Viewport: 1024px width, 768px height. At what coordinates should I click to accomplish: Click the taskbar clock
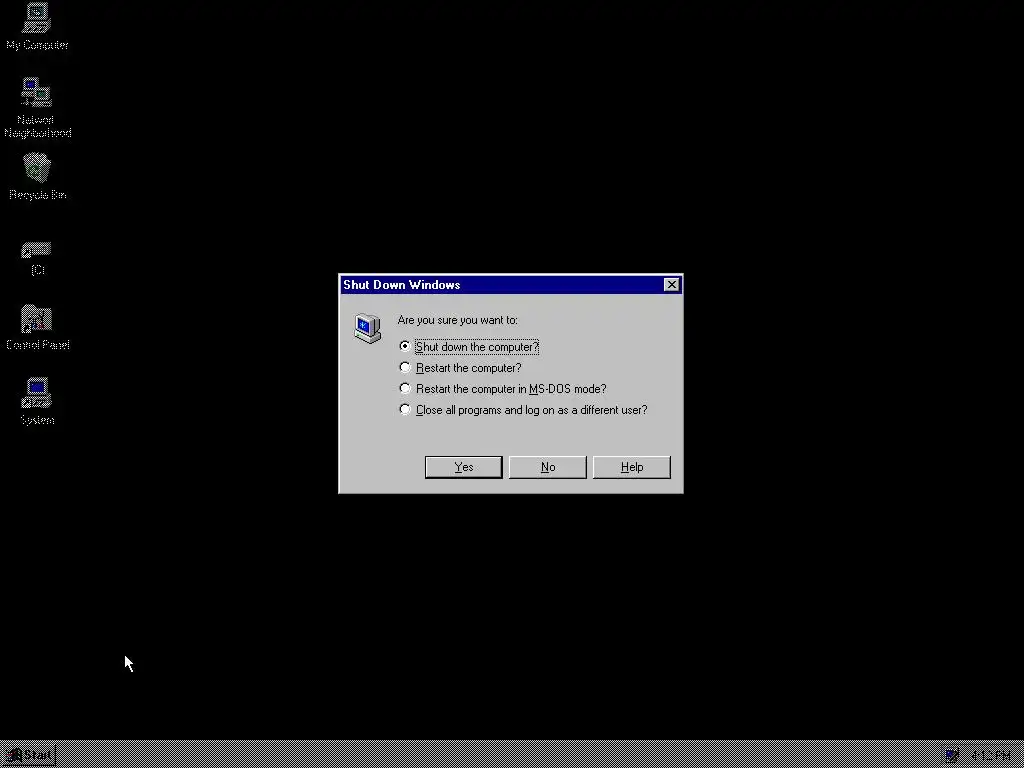tap(991, 756)
